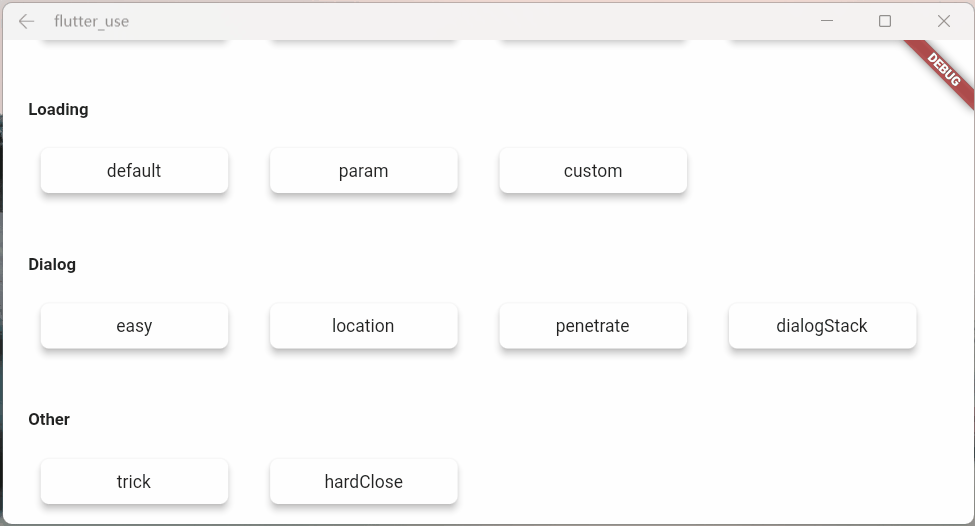975x526 pixels.
Task: Launch the custom loading example
Action: [x=593, y=170]
